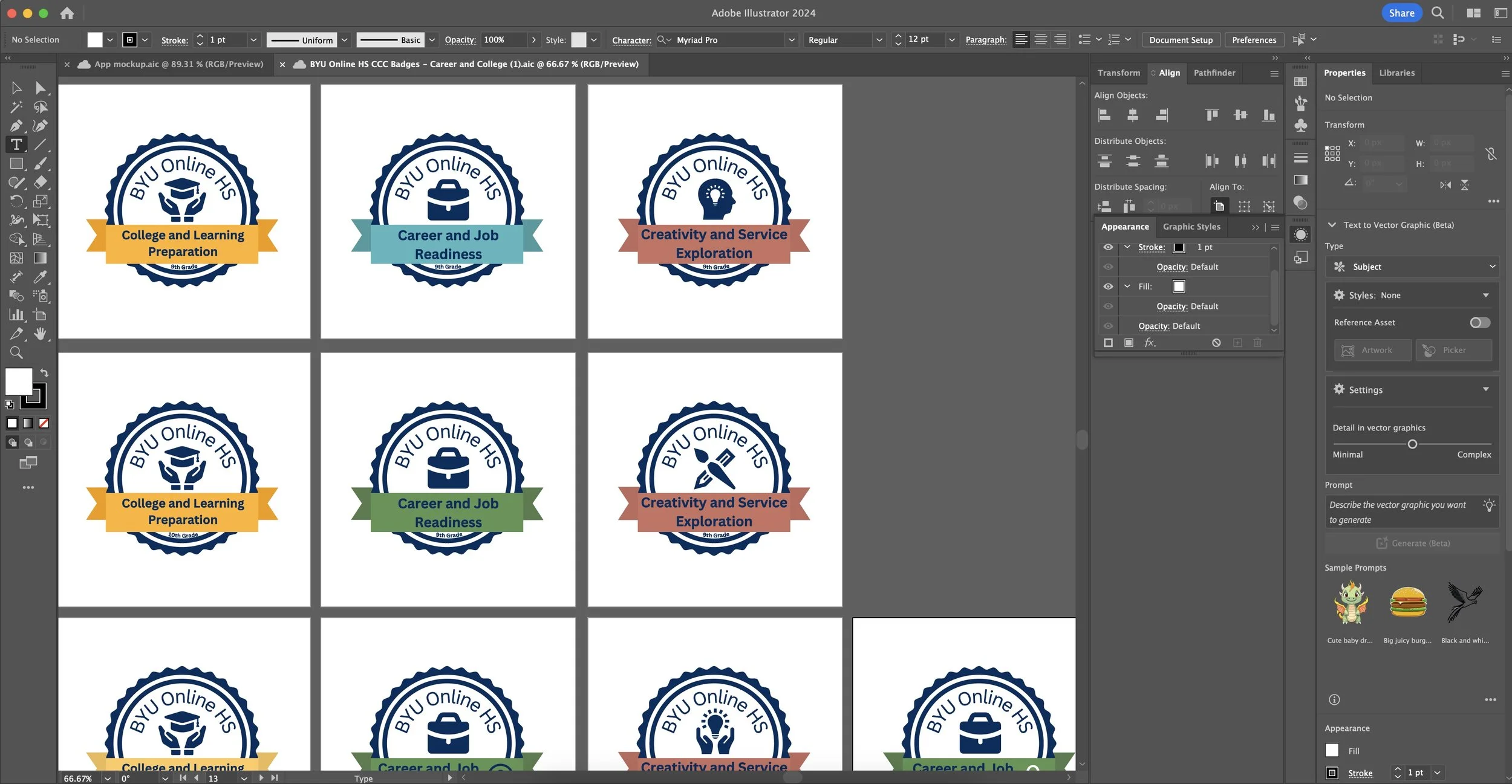
Task: Switch to the Properties tab
Action: (x=1344, y=73)
